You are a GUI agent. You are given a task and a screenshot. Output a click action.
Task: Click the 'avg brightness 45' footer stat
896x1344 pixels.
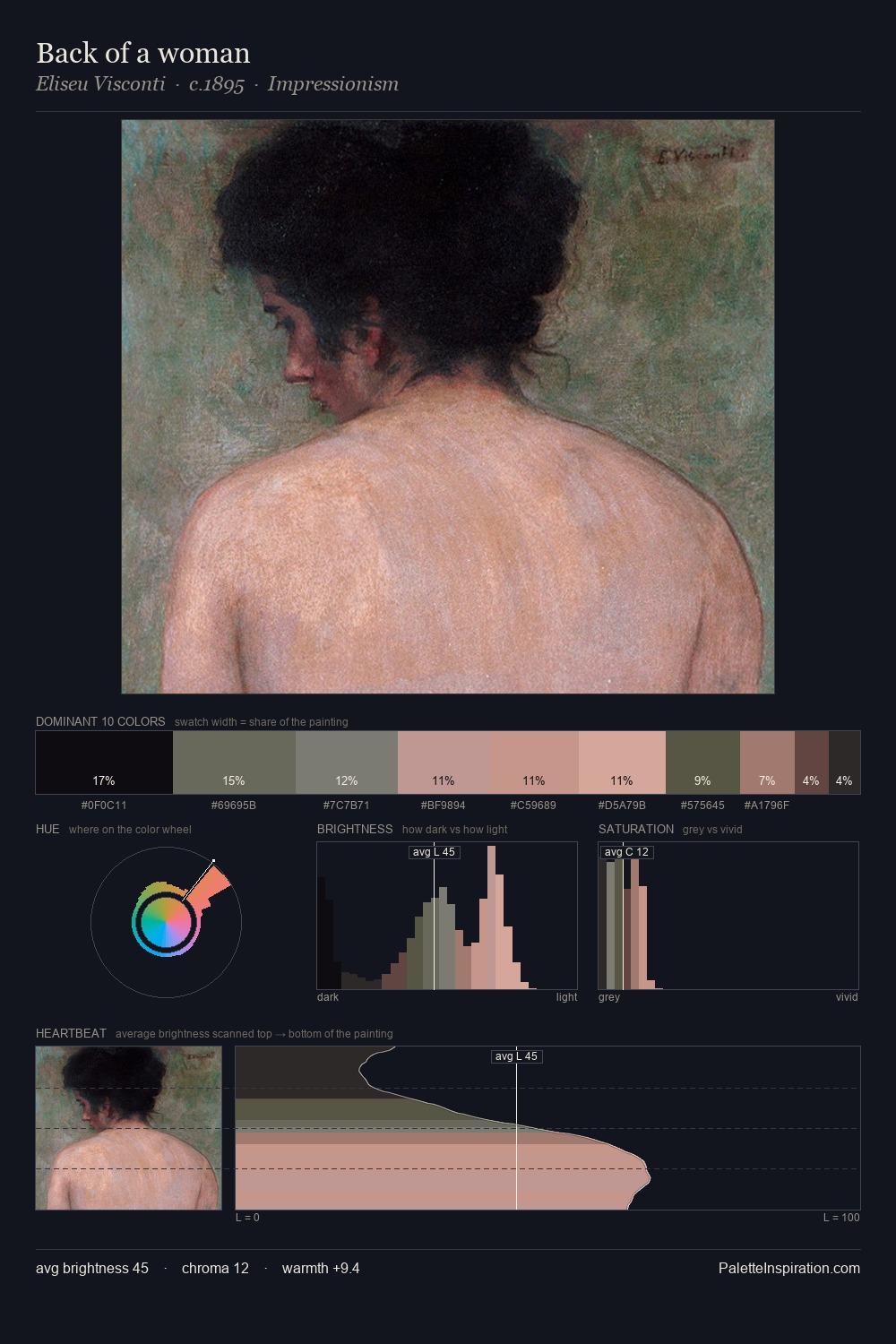pos(92,1268)
